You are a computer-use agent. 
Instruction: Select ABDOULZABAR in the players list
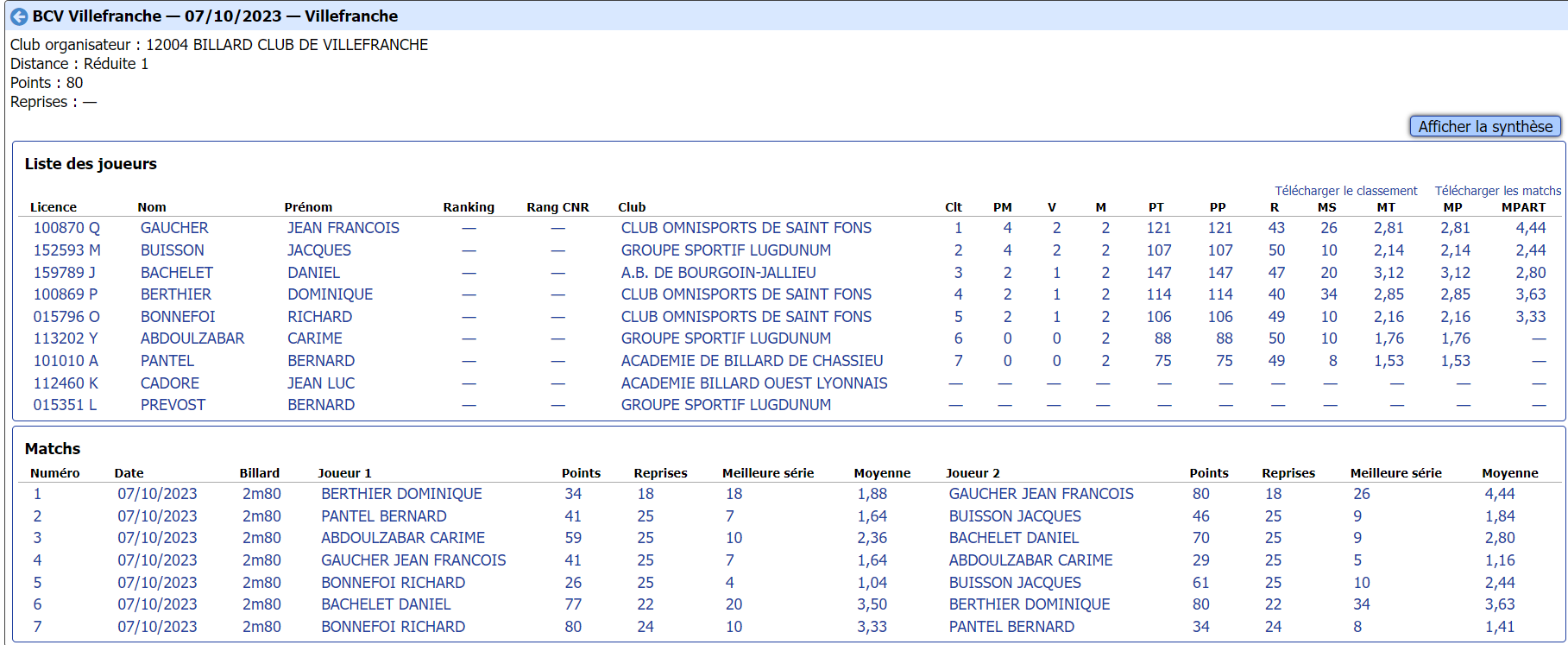coord(192,338)
